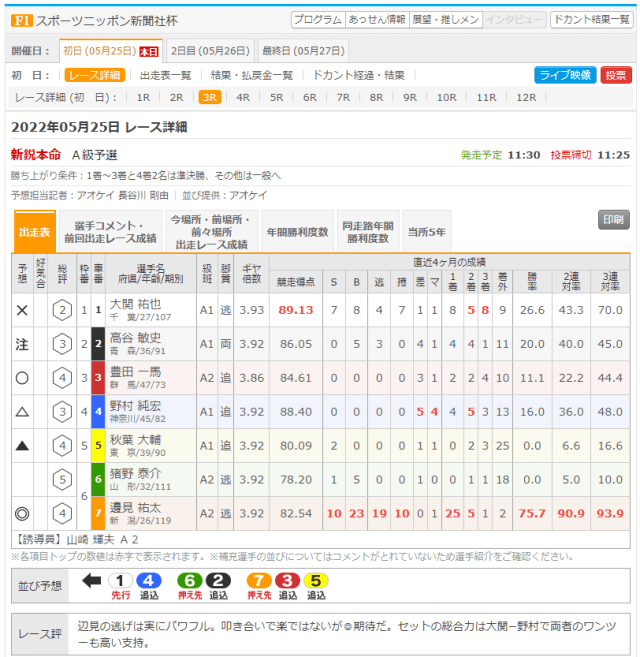
Task: Click rider name 高谷 敏史
Action: click(x=135, y=338)
